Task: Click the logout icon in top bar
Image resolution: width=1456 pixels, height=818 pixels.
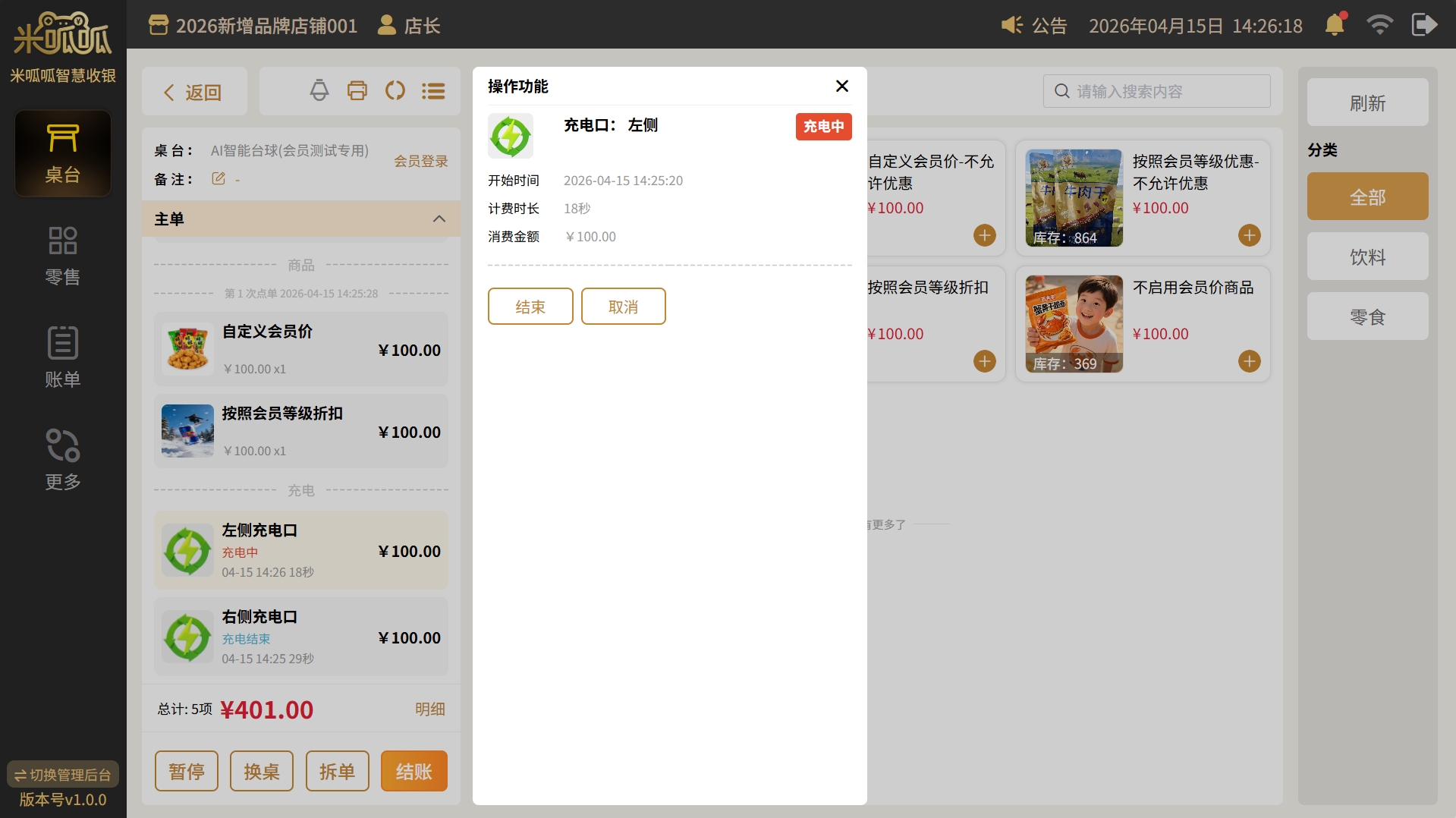Action: tap(1424, 25)
